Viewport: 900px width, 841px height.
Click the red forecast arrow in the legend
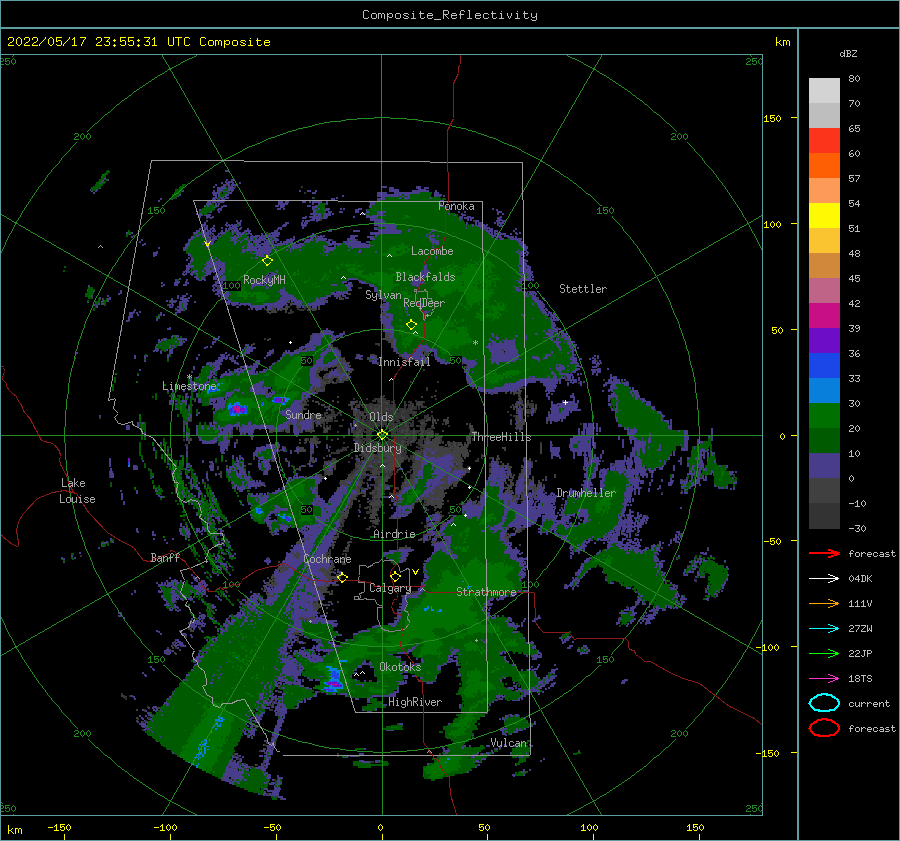(x=824, y=553)
